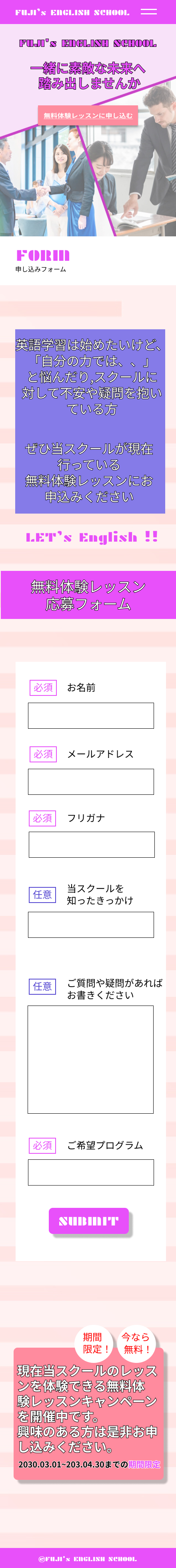Open the hamburger menu icon in the header
176x1568 pixels.
pos(149,12)
